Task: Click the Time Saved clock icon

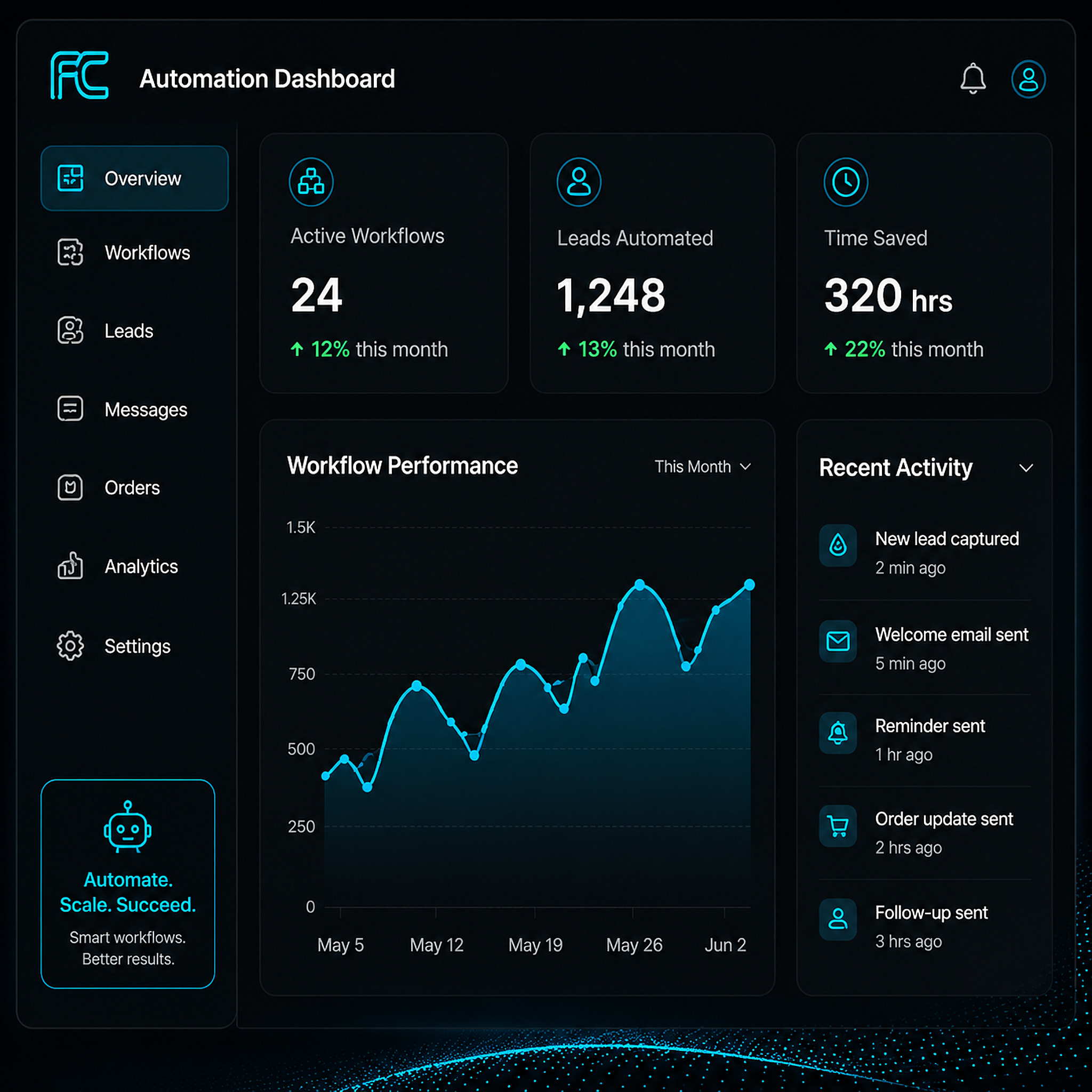Action: (x=846, y=182)
